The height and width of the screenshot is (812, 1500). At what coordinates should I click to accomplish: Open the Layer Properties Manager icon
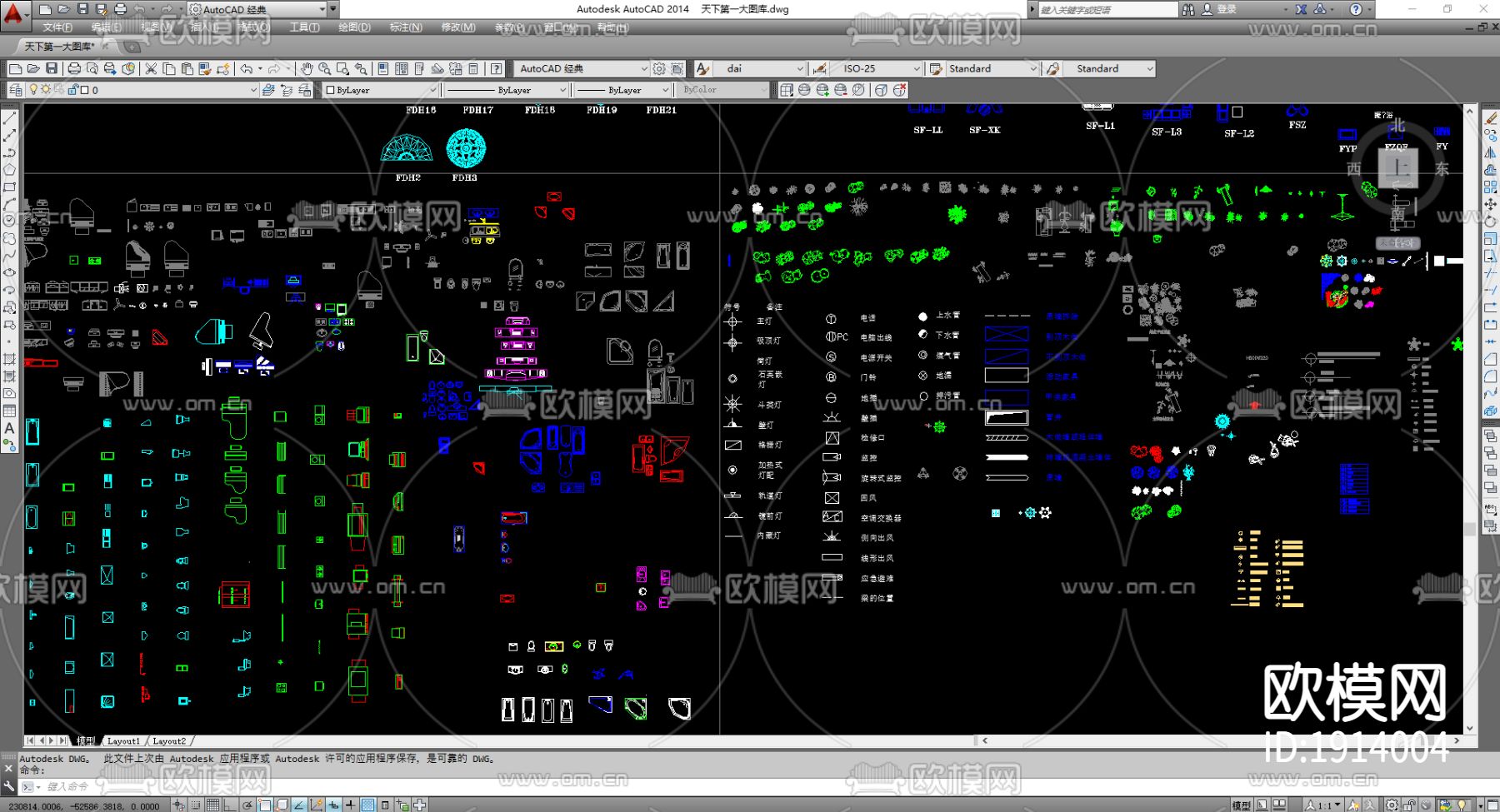pyautogui.click(x=15, y=90)
